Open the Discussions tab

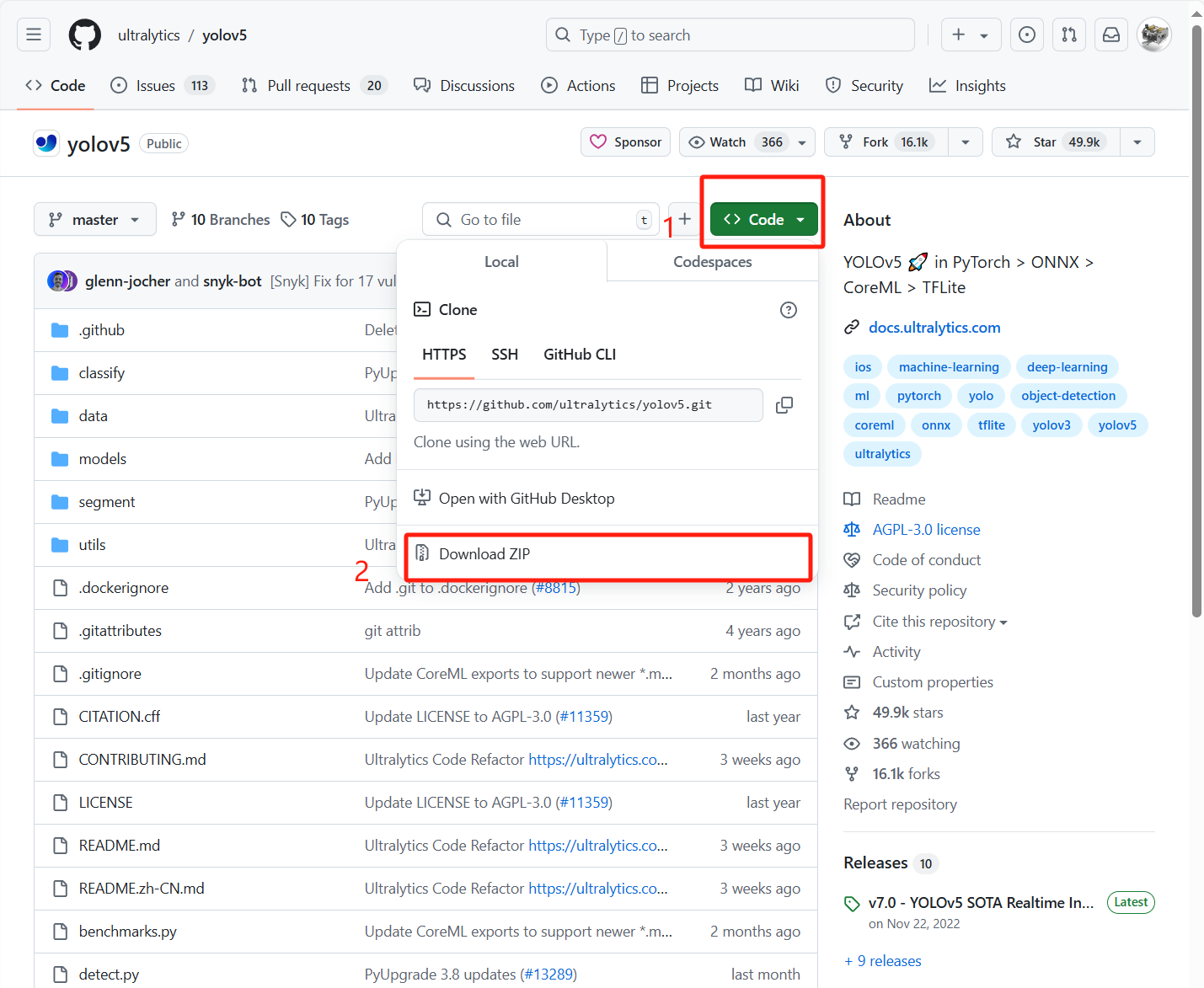[x=464, y=85]
